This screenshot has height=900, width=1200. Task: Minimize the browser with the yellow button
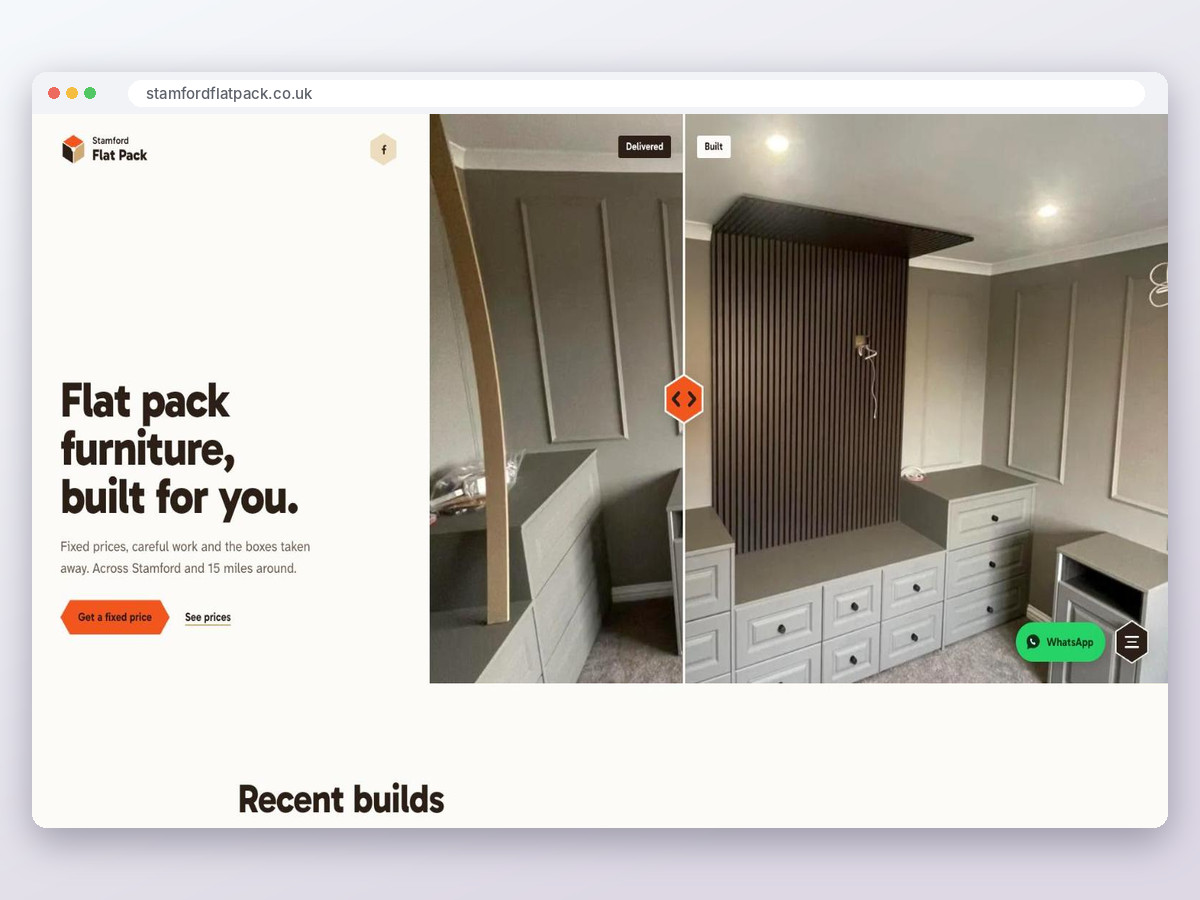[72, 93]
